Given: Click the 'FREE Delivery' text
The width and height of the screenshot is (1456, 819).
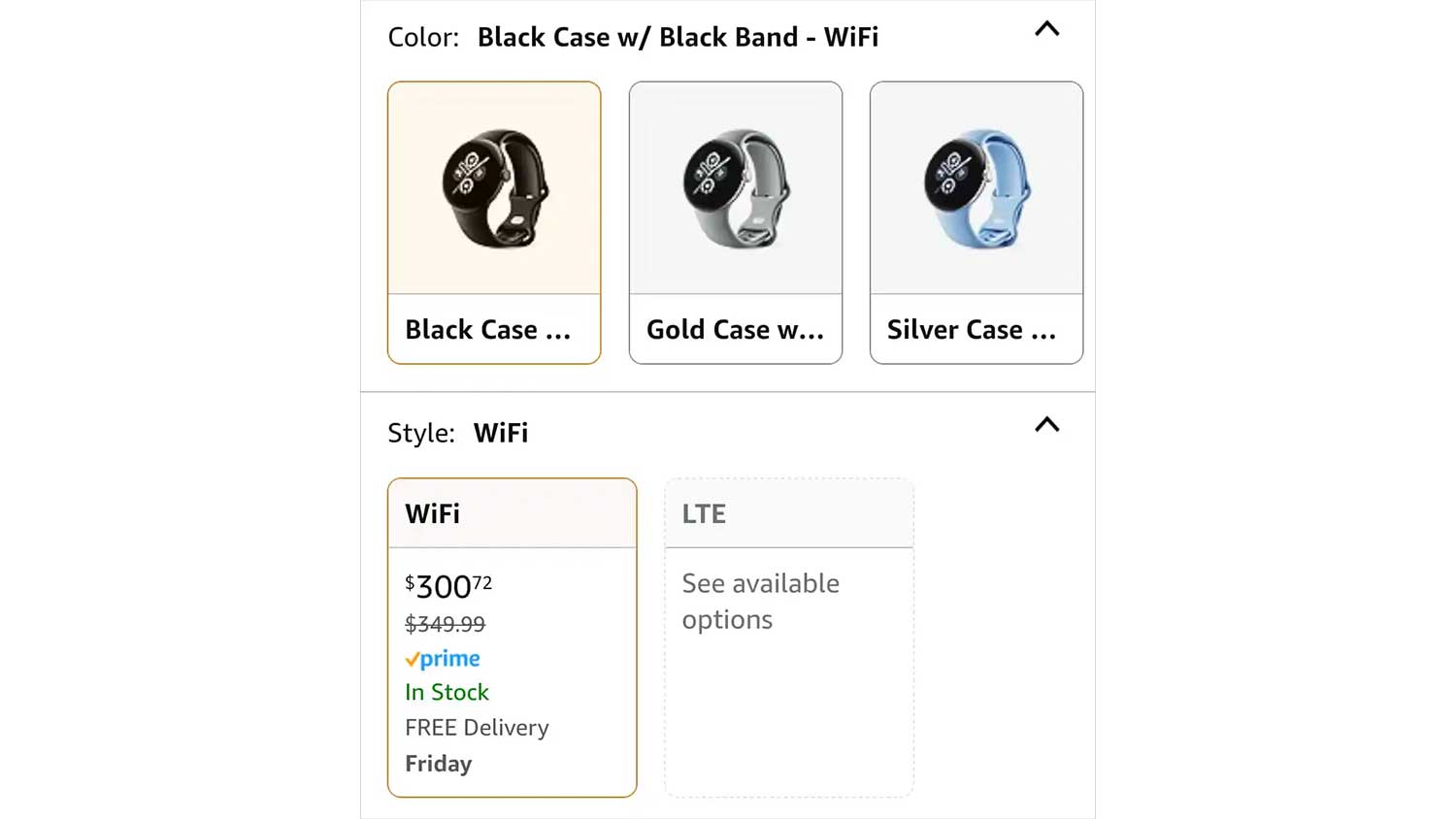Looking at the screenshot, I should pyautogui.click(x=477, y=728).
